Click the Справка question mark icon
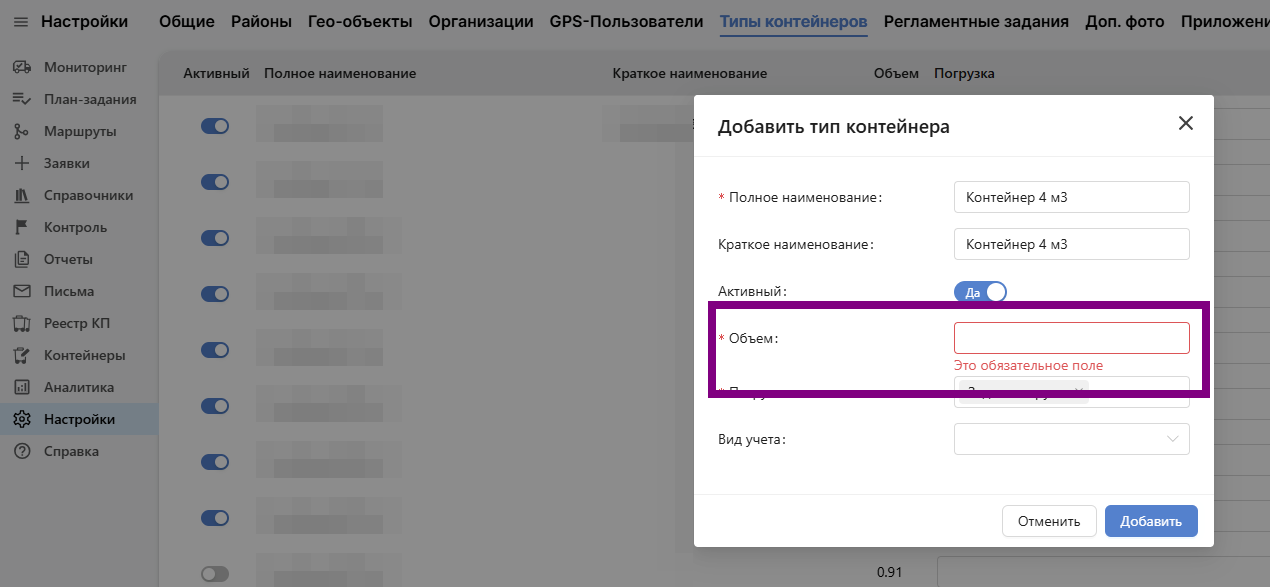 (x=21, y=452)
